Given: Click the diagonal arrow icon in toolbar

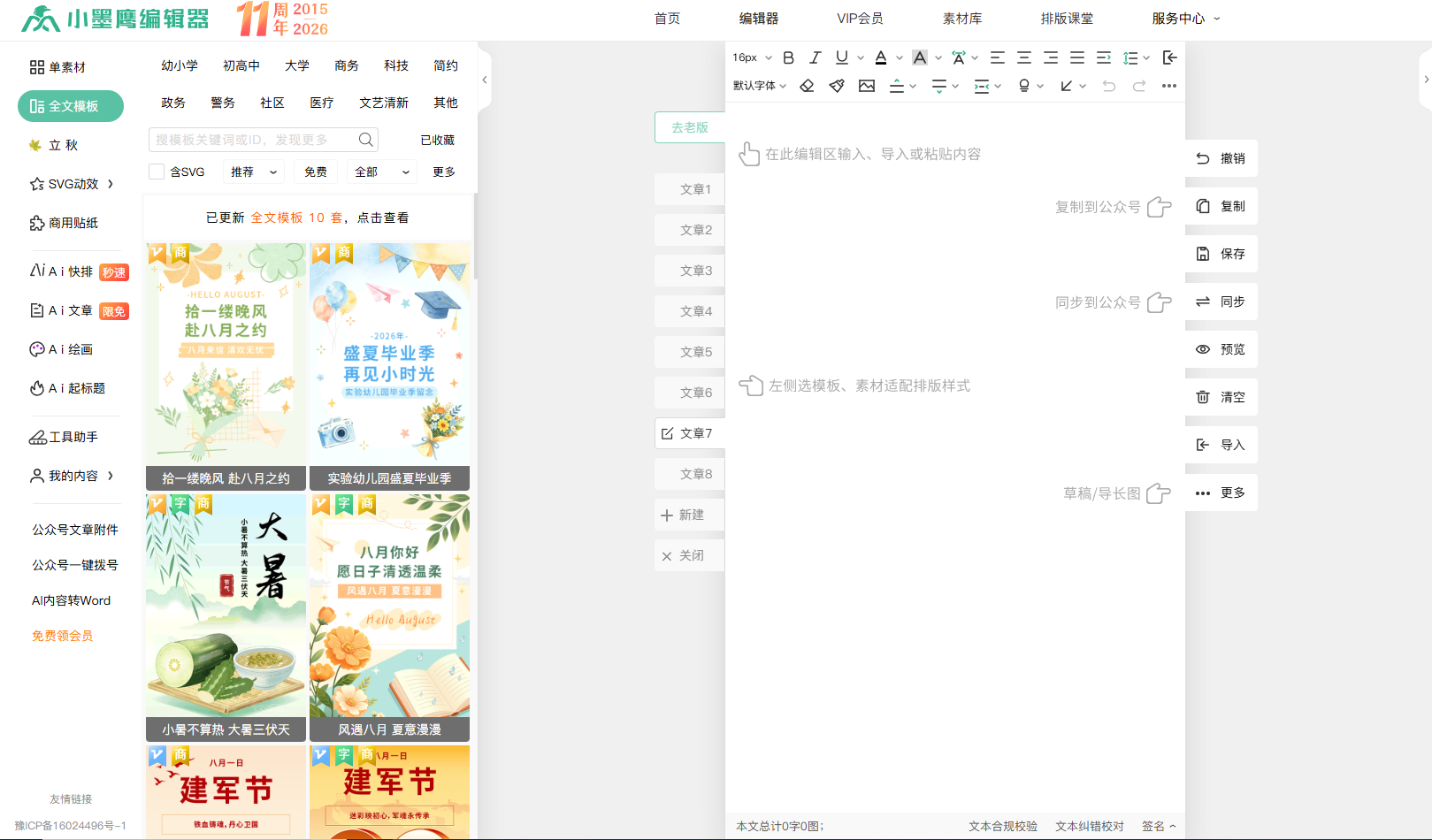Looking at the screenshot, I should pyautogui.click(x=1067, y=86).
